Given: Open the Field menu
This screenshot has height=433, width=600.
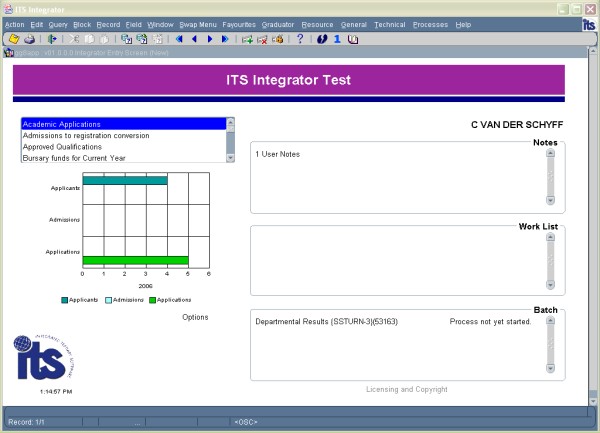Looking at the screenshot, I should coord(134,25).
